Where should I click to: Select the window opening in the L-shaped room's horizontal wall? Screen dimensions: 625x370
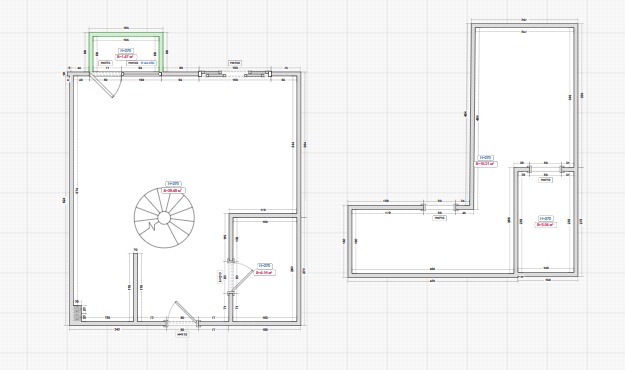(440, 207)
